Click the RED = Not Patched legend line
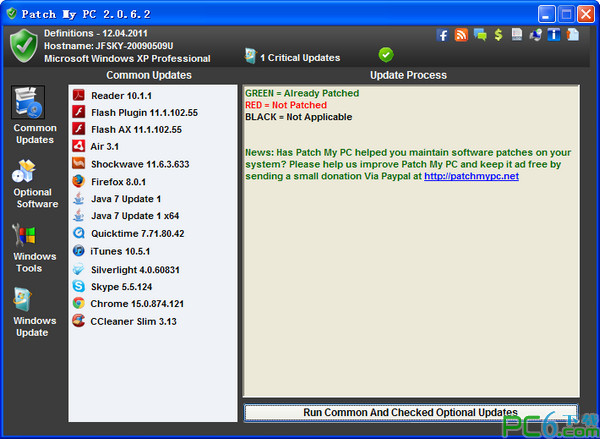The image size is (600, 439). pos(286,105)
